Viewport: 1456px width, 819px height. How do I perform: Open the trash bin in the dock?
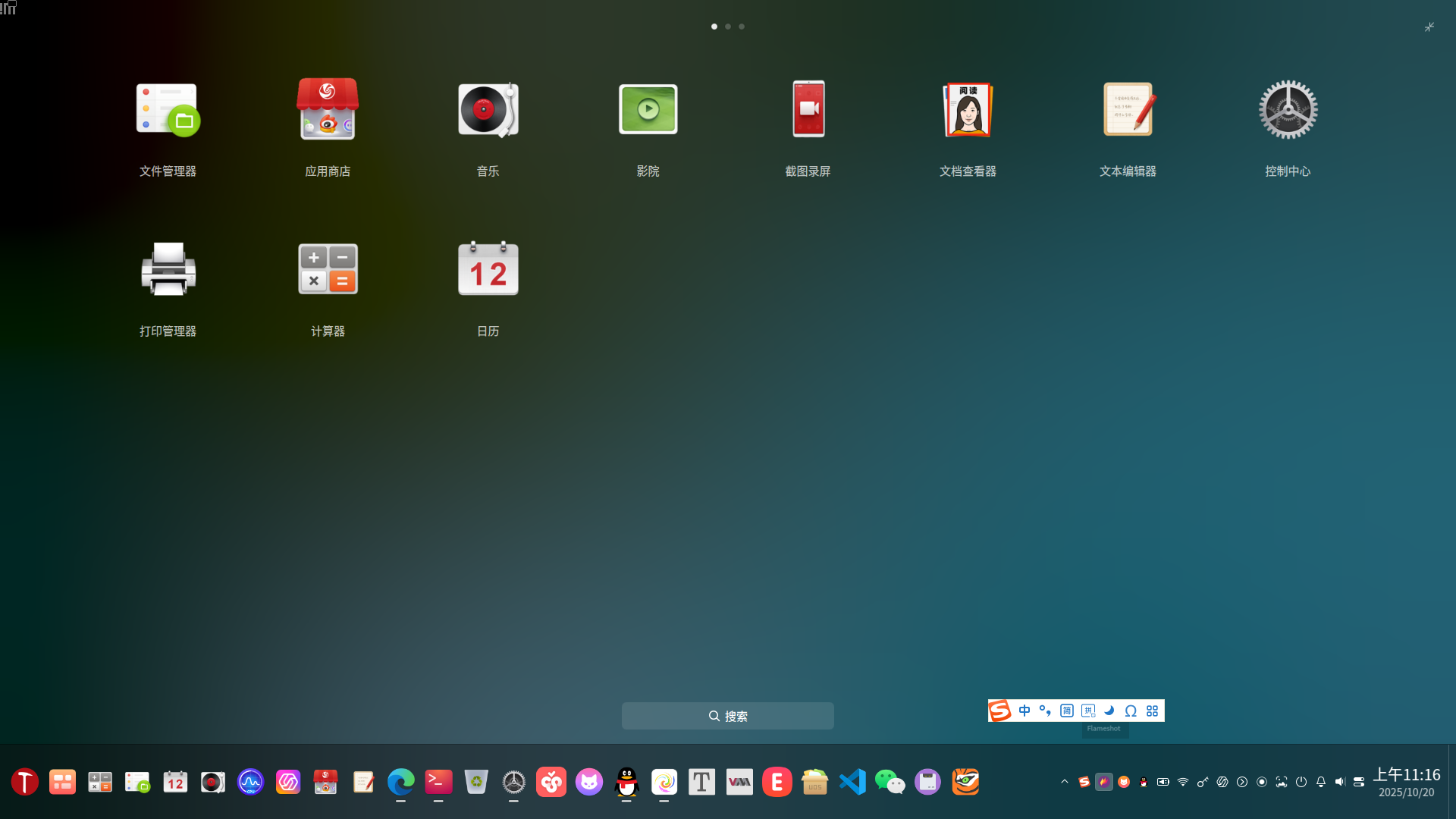pyautogui.click(x=476, y=782)
